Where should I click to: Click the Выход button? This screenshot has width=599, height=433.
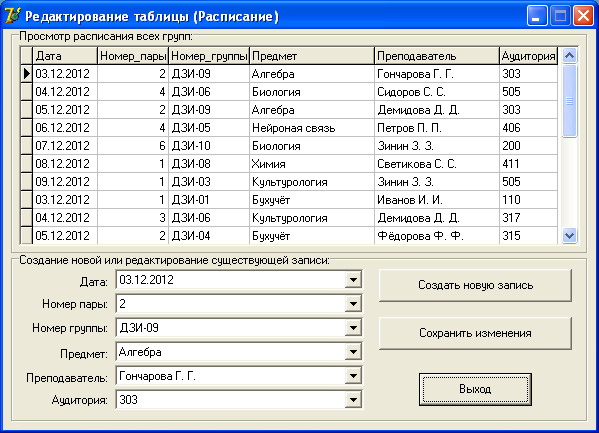(475, 389)
